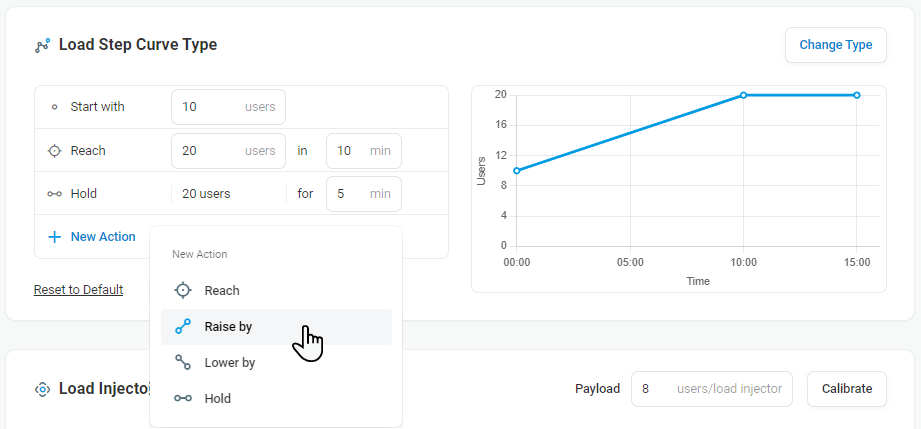Screen dimensions: 921x429
Task: Click the Change Type button
Action: 835,45
